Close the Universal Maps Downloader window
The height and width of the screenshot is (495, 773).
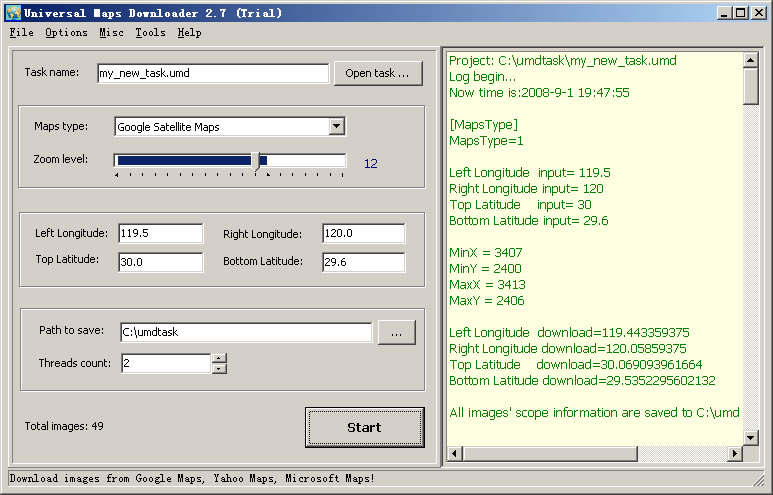tap(759, 13)
